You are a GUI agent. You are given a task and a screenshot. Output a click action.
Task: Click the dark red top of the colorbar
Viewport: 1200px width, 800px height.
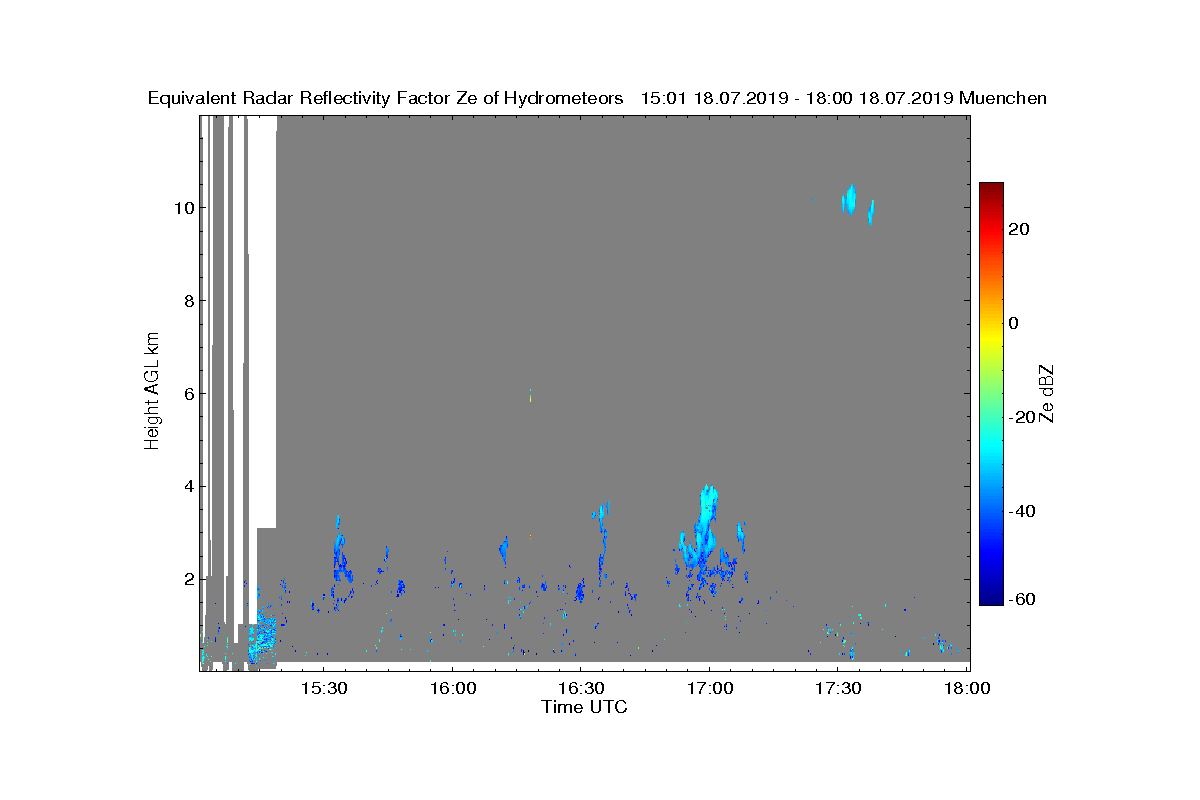coord(991,190)
